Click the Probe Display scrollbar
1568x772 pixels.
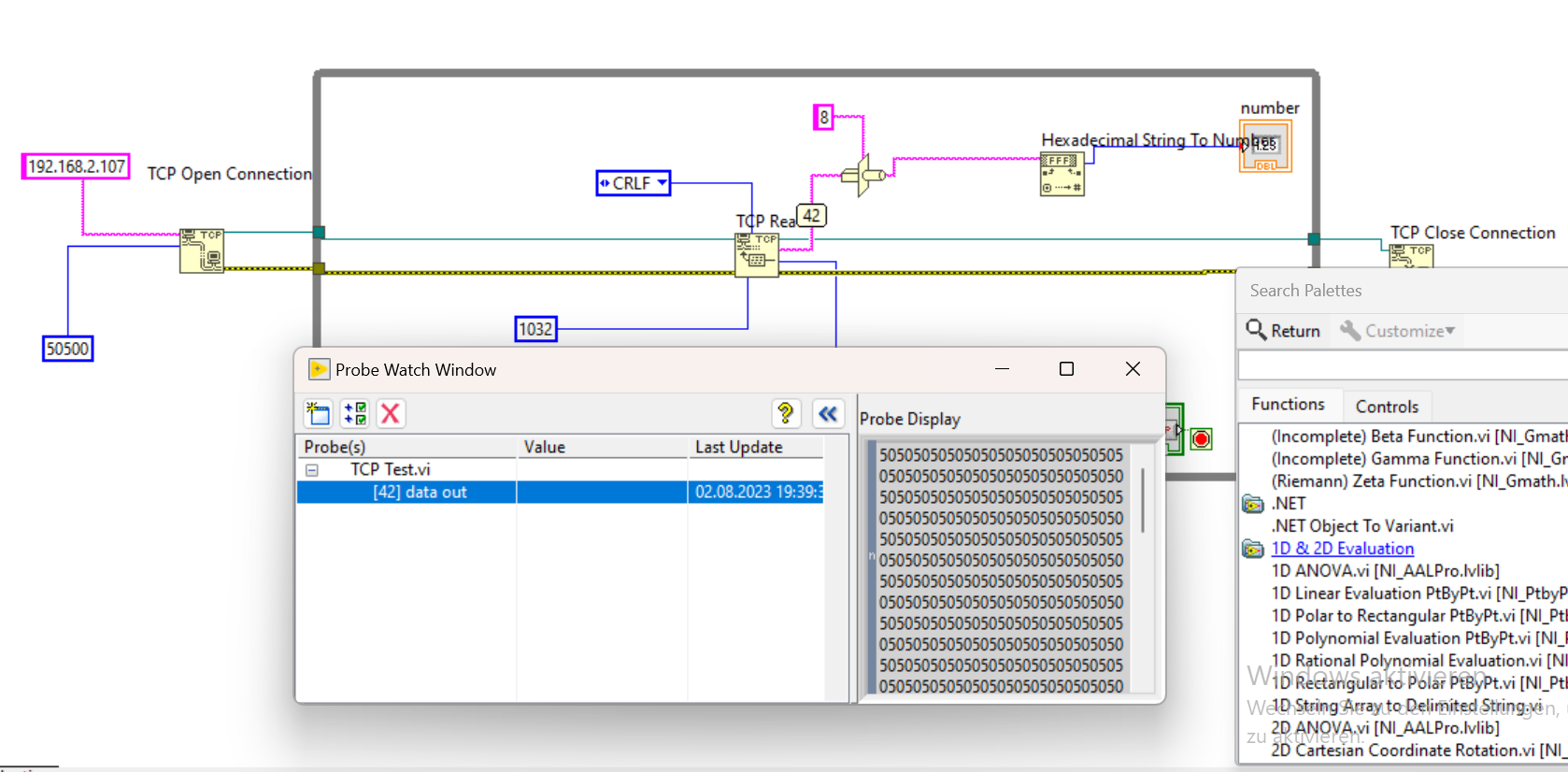[1142, 501]
